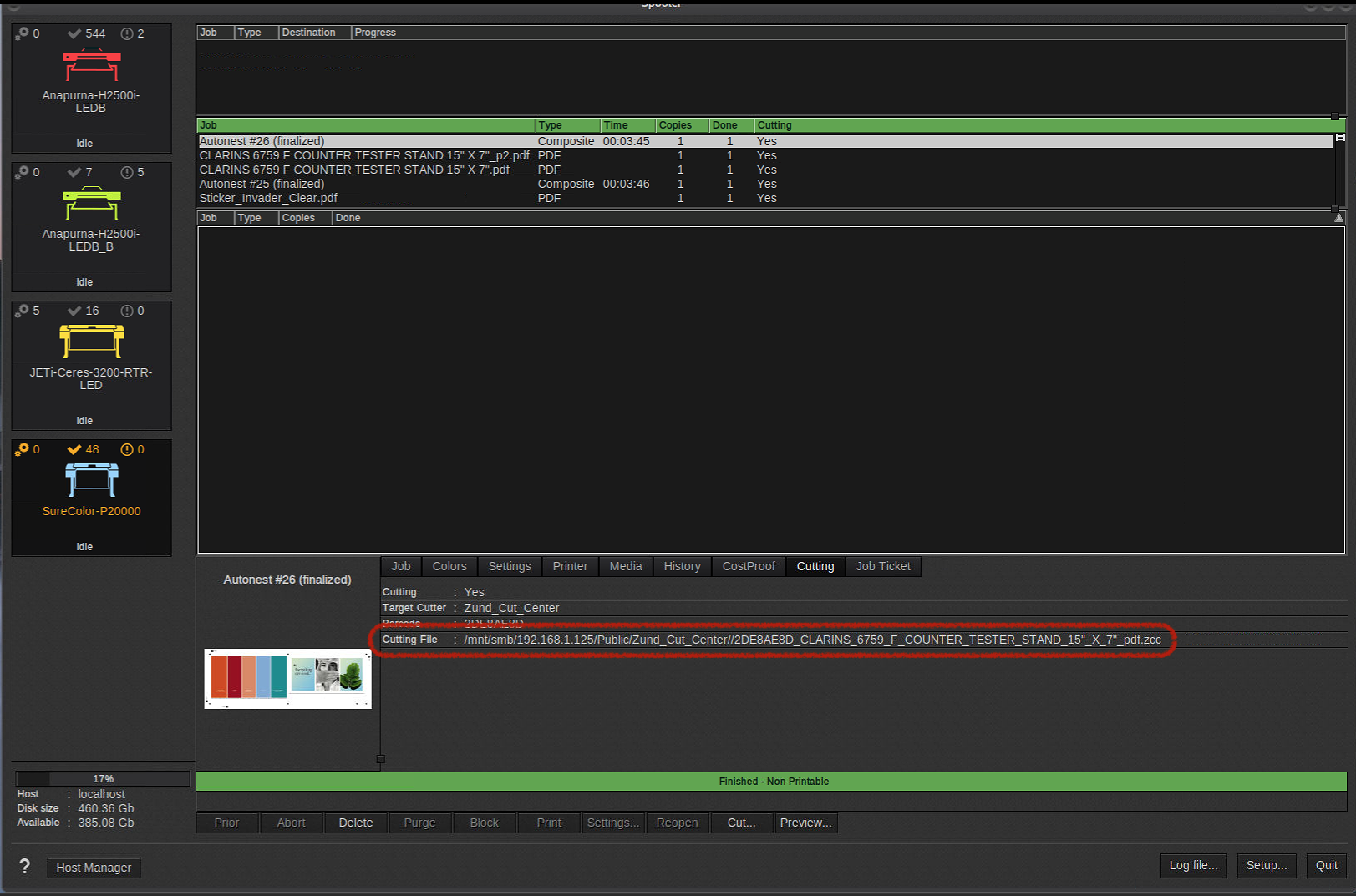Click the checkmark icon showing 544 completed jobs
The width and height of the screenshot is (1356, 896).
[x=74, y=33]
